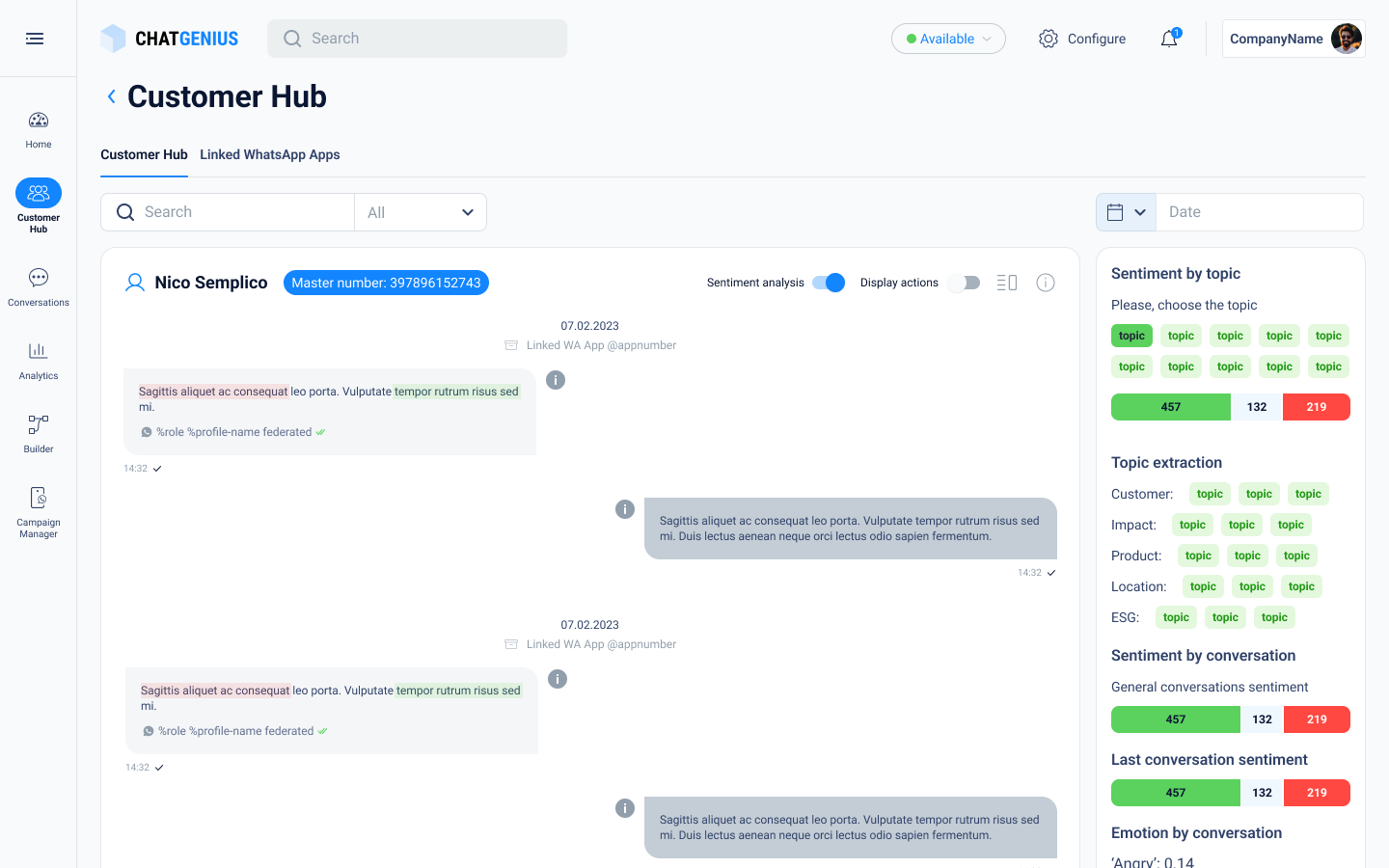The height and width of the screenshot is (868, 1389).
Task: Select the Customer Hub tab
Action: click(x=144, y=154)
